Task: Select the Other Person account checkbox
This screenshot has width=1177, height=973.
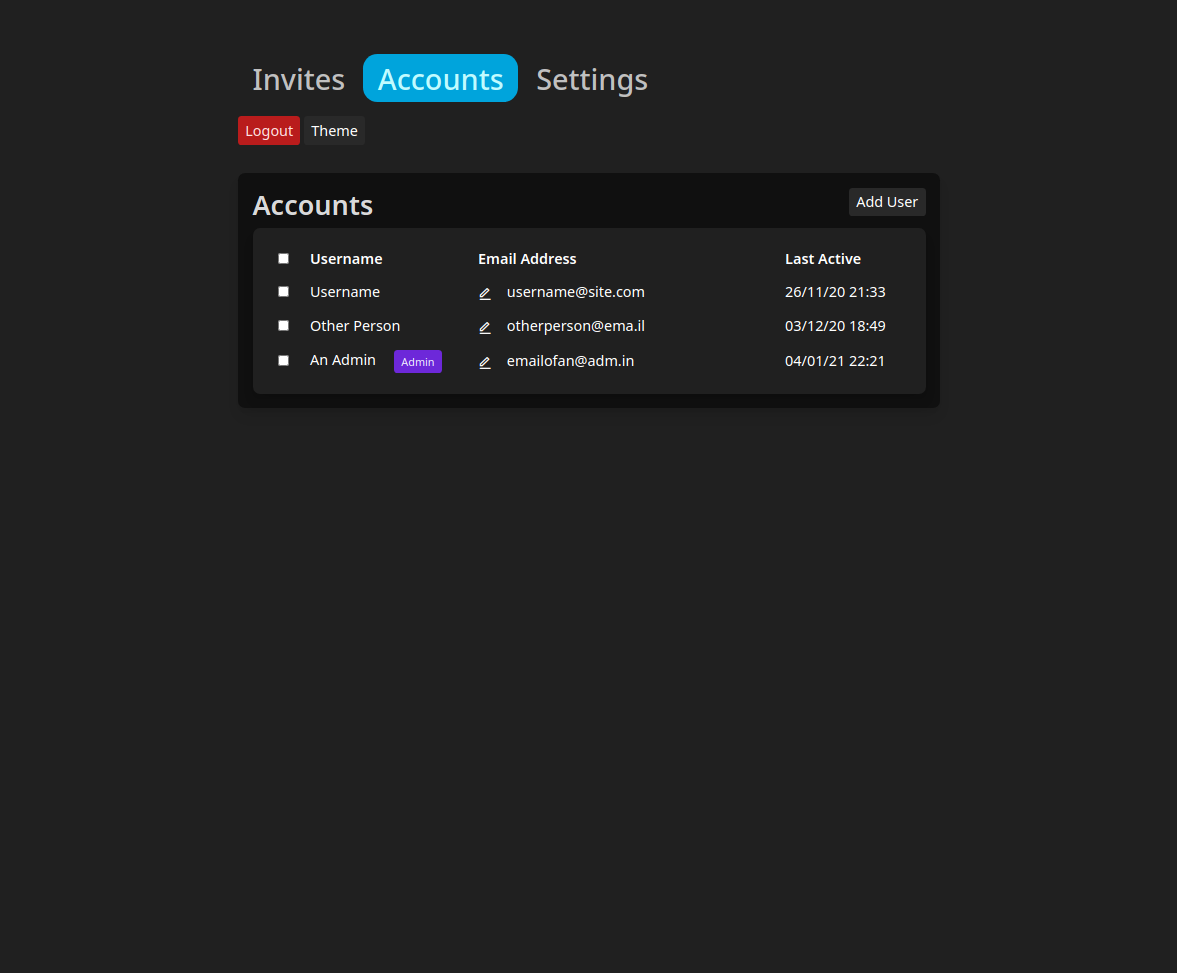Action: click(x=283, y=325)
